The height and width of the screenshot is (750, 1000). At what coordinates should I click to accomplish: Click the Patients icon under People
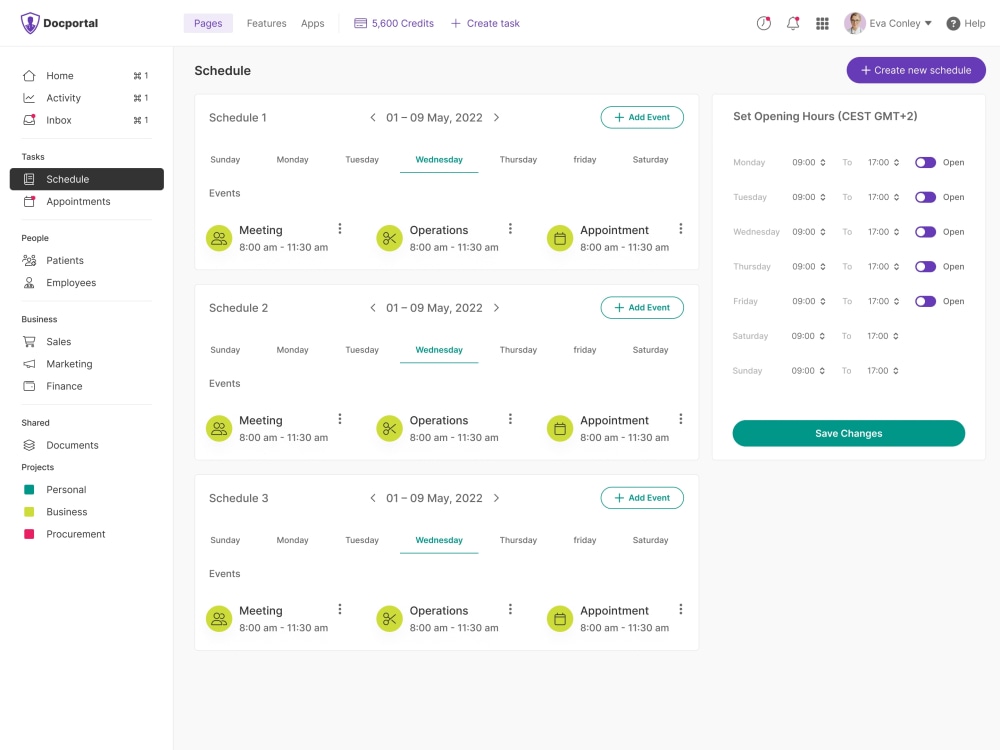click(28, 260)
